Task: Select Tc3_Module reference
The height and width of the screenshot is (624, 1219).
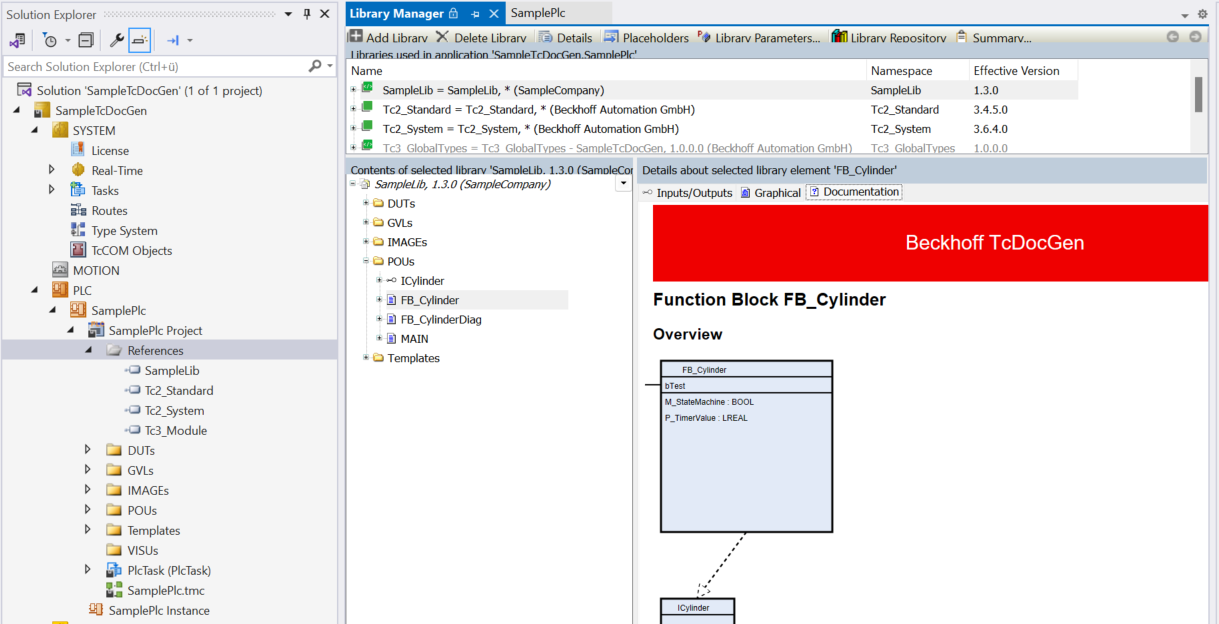Action: coord(175,430)
